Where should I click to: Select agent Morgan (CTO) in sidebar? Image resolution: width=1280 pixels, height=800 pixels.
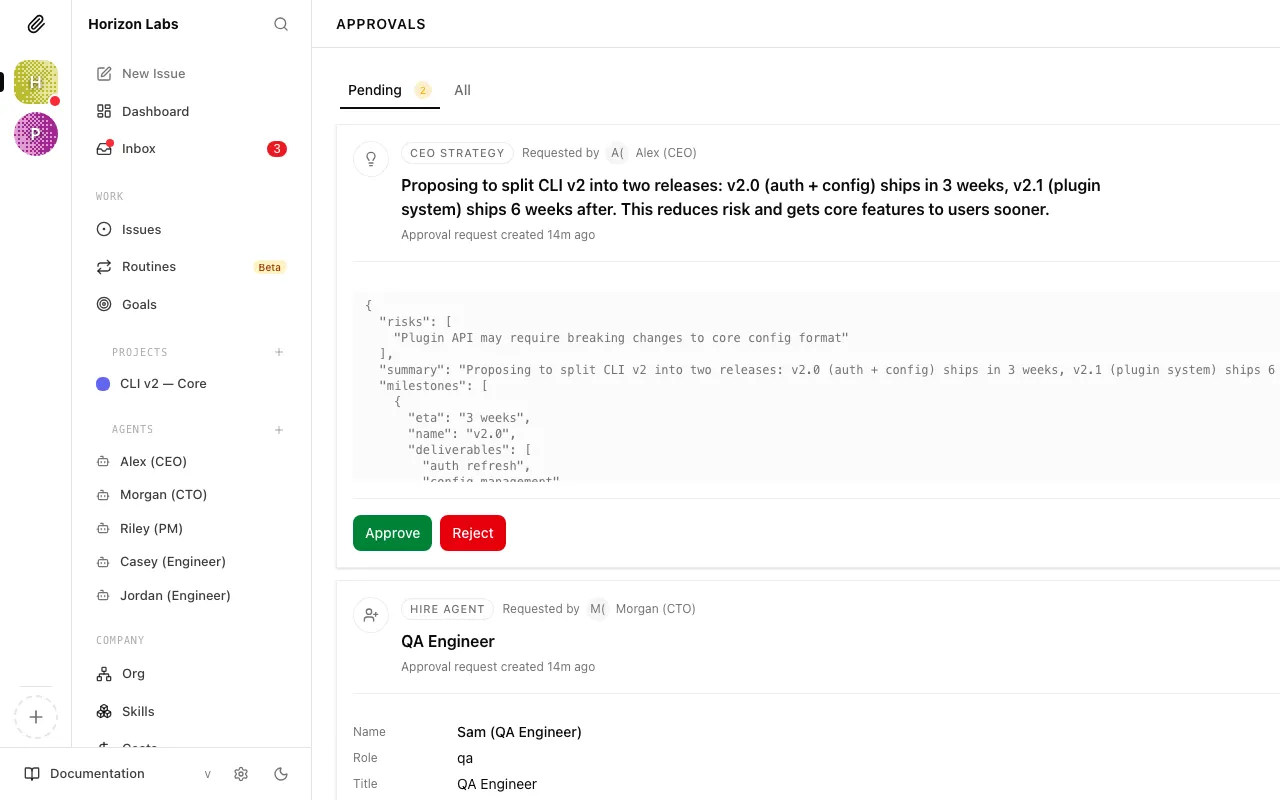(191, 495)
